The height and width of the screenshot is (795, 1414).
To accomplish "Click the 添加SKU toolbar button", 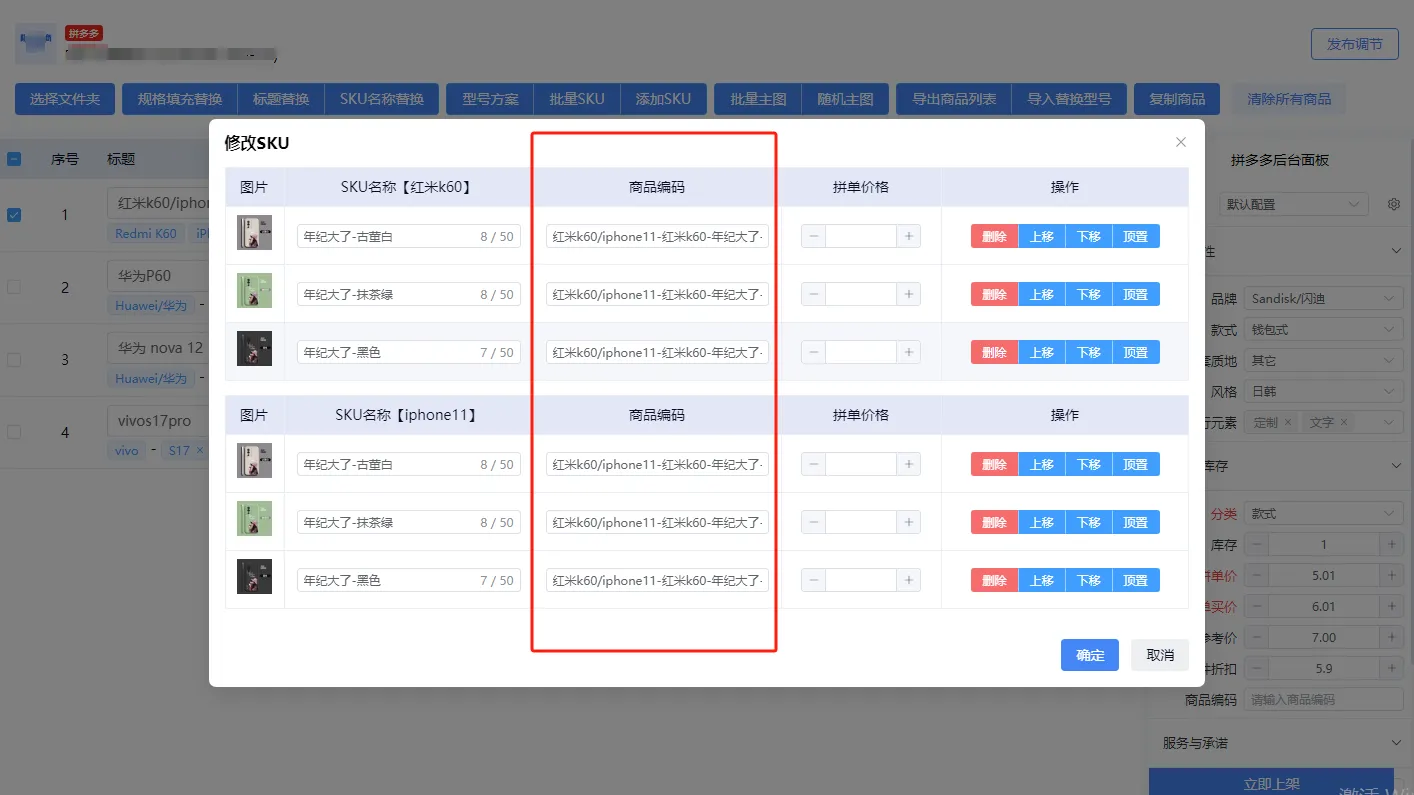I will coord(664,99).
